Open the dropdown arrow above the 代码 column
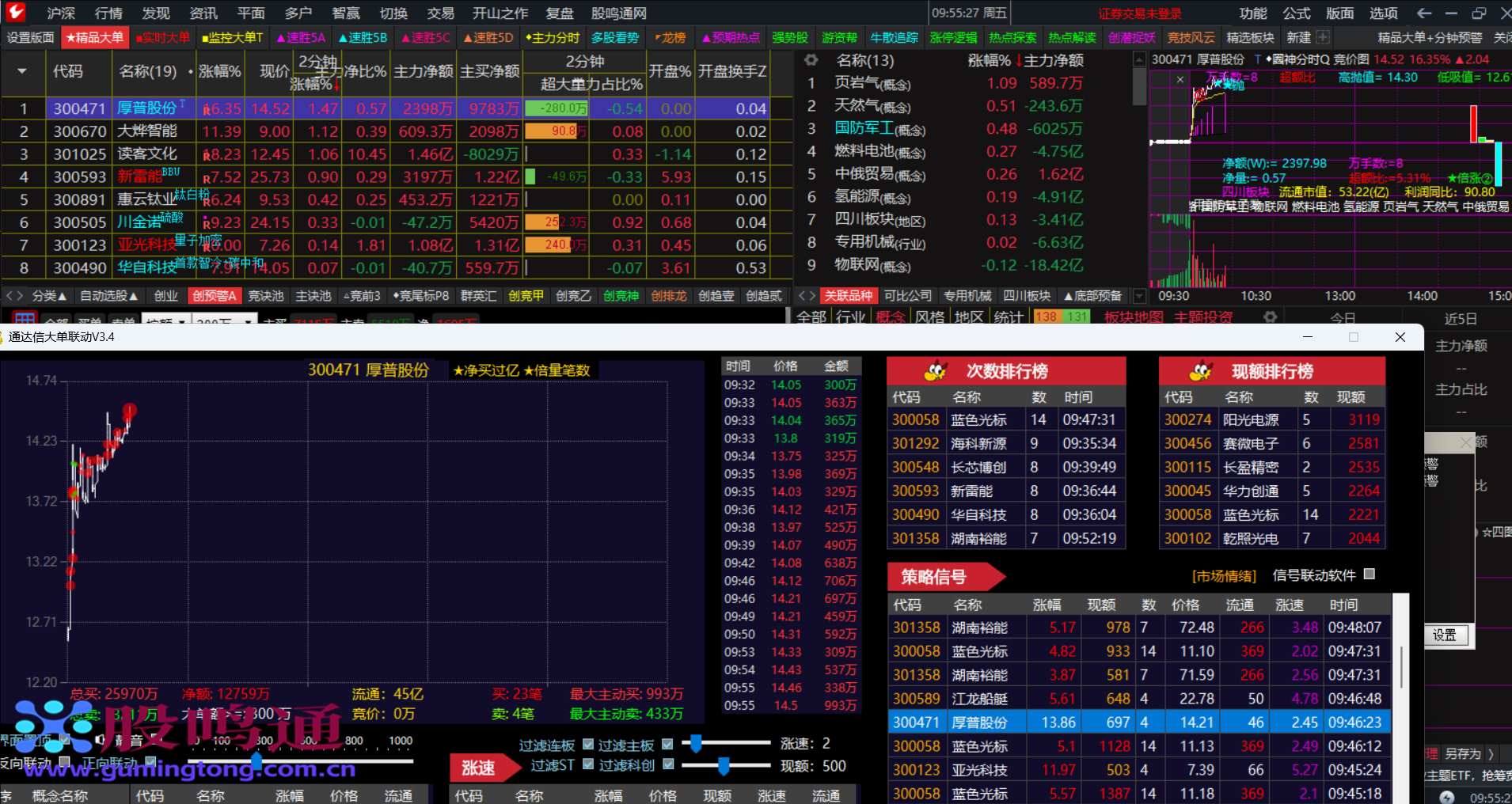Viewport: 1512px width, 804px height. (22, 71)
